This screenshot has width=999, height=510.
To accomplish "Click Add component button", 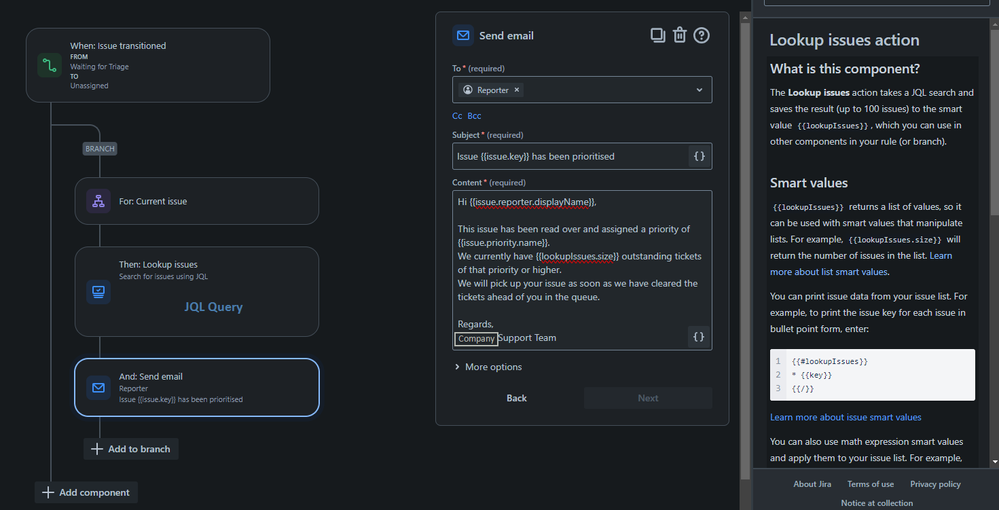I will (86, 492).
